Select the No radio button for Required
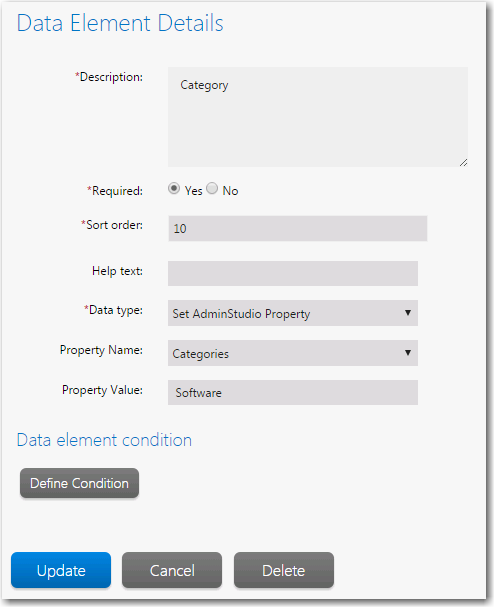This screenshot has height=607, width=494. (212, 189)
